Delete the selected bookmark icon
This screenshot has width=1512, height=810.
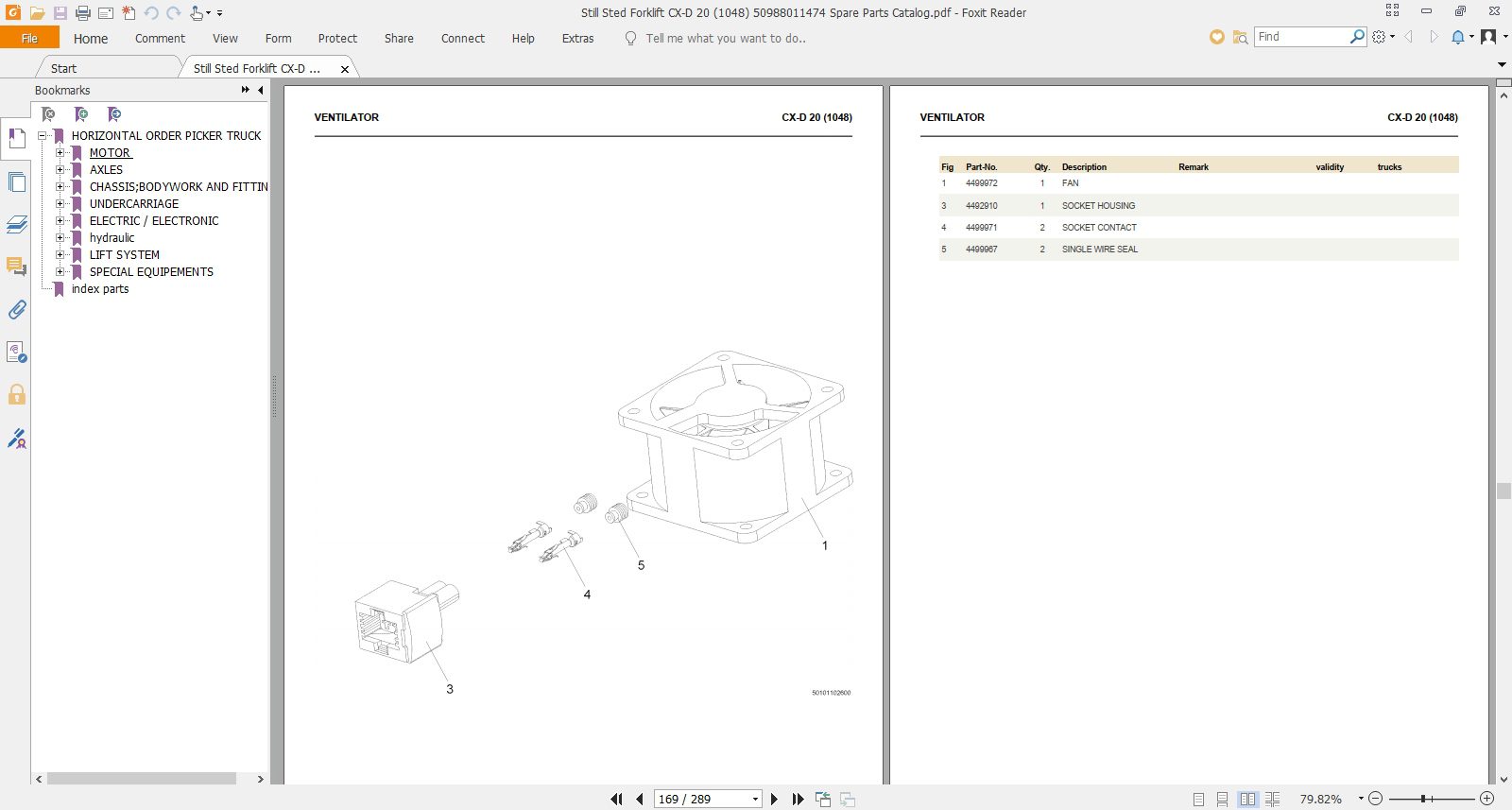pyautogui.click(x=48, y=114)
